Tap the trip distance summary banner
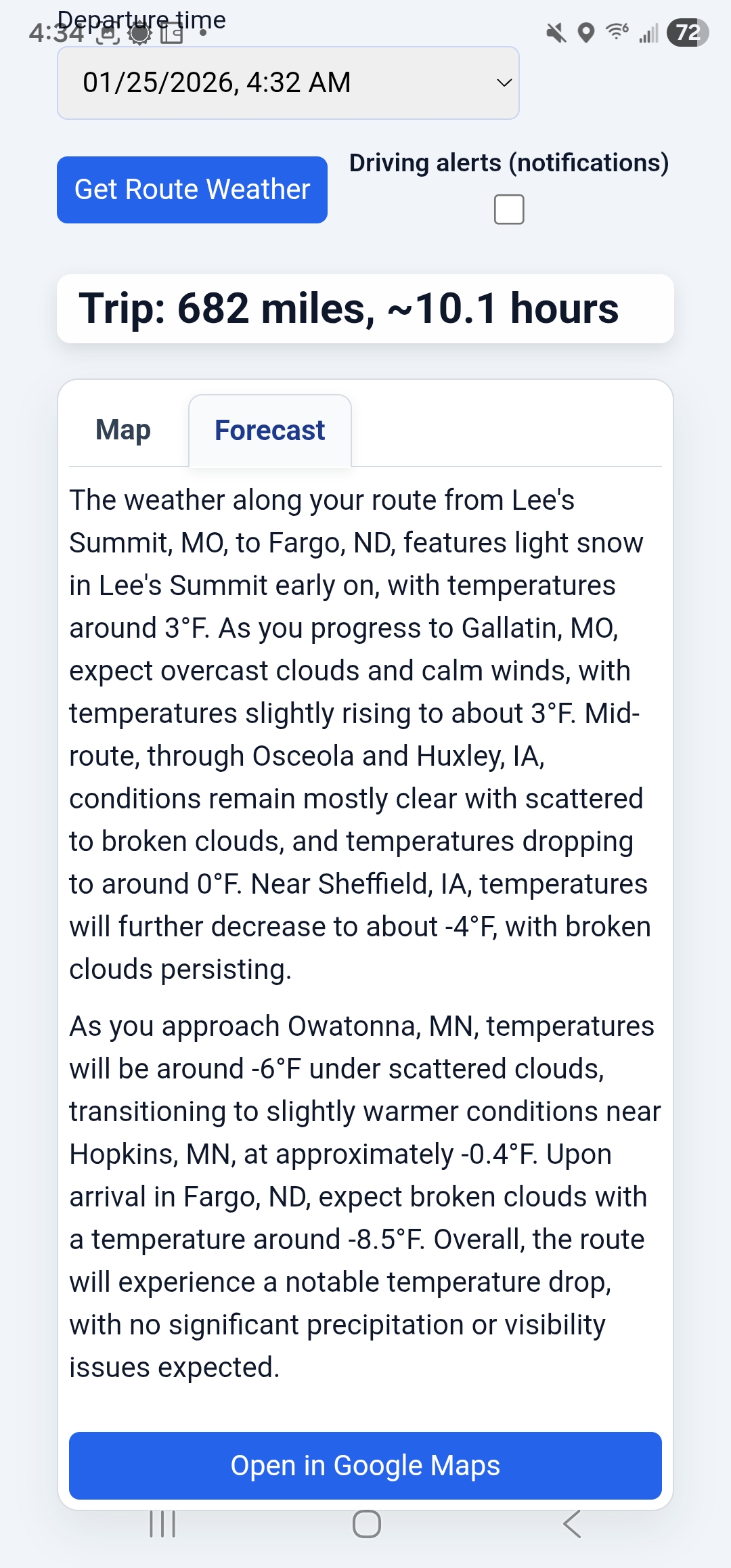This screenshot has width=731, height=1568. (365, 309)
